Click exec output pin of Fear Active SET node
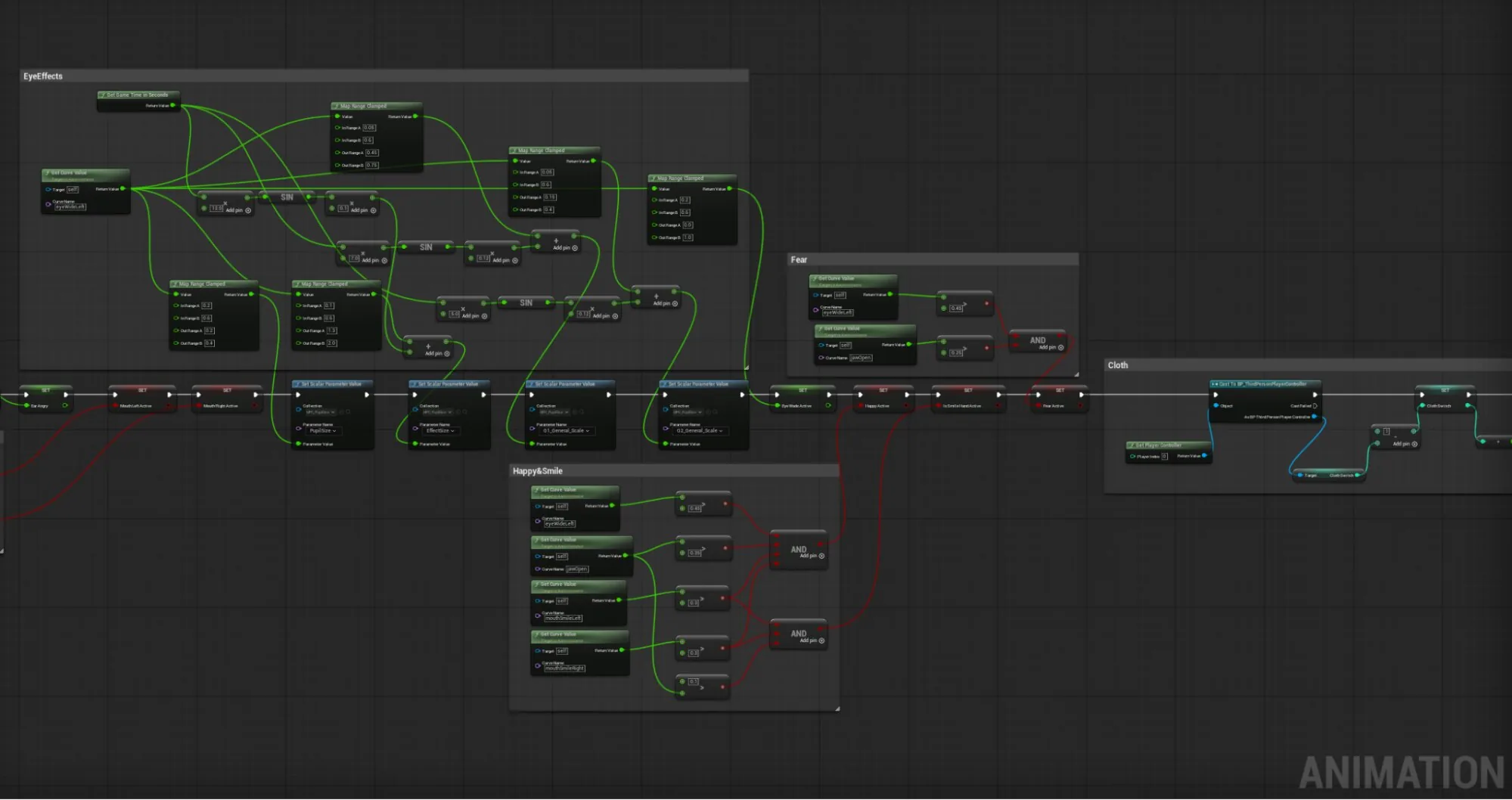Screen dimensions: 1512x800 (1082, 395)
